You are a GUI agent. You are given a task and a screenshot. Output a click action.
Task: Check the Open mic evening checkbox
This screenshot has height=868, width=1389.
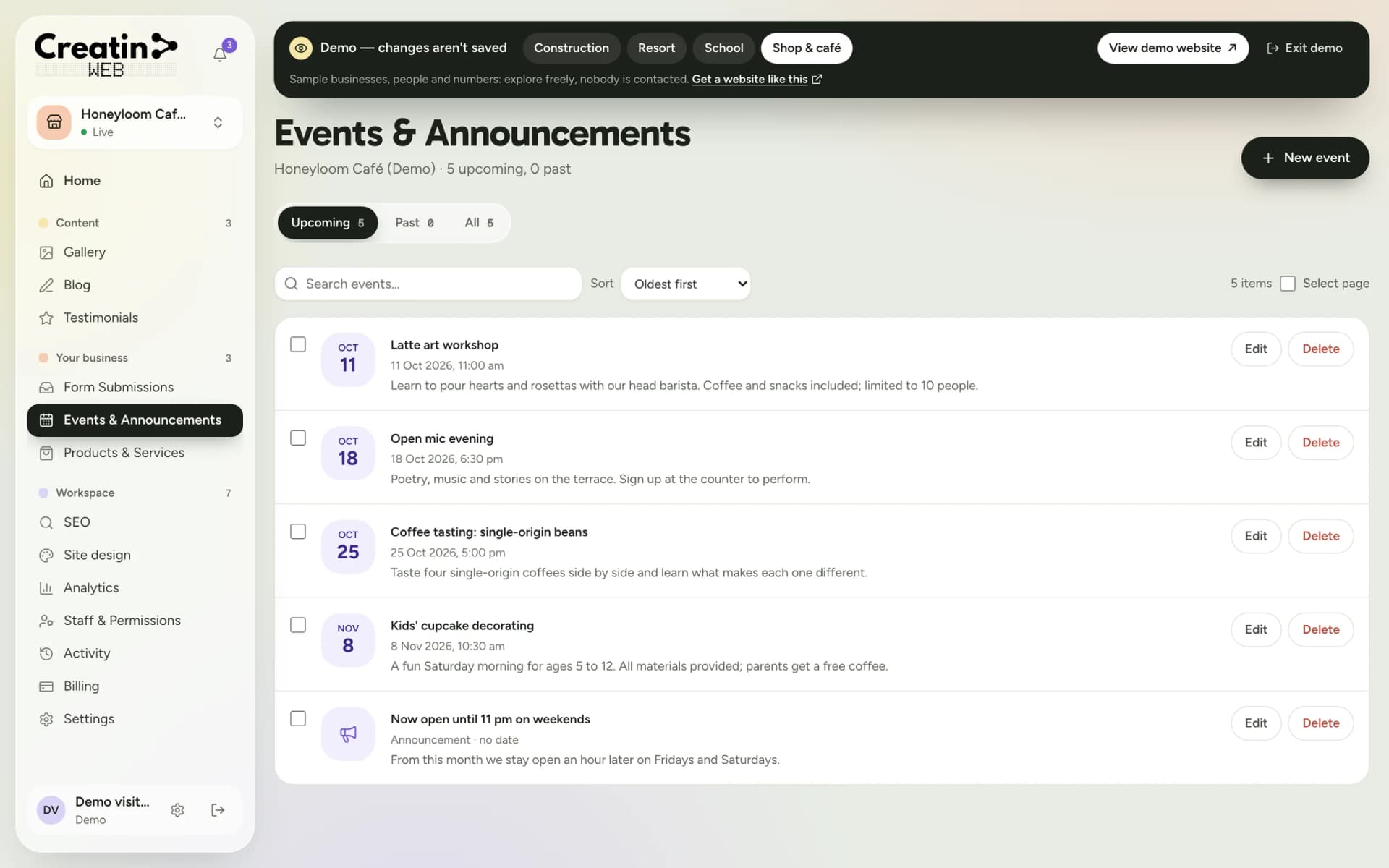point(298,438)
